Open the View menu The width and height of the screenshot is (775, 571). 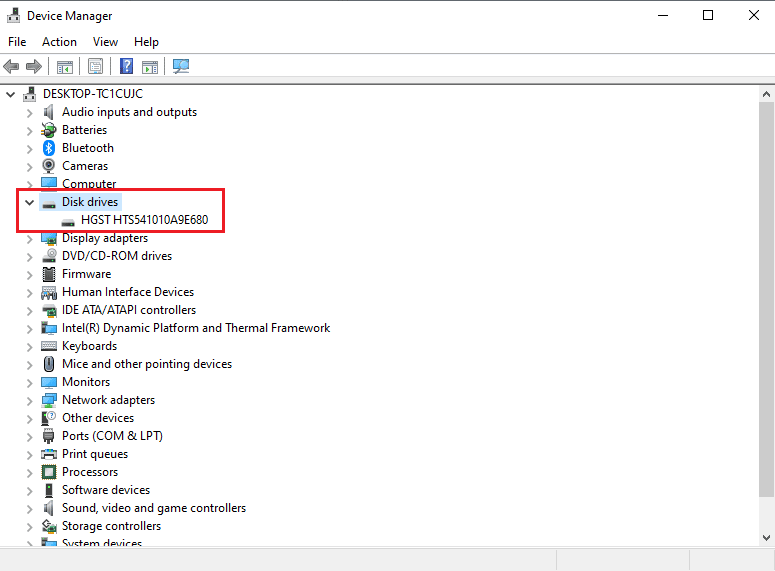point(105,42)
